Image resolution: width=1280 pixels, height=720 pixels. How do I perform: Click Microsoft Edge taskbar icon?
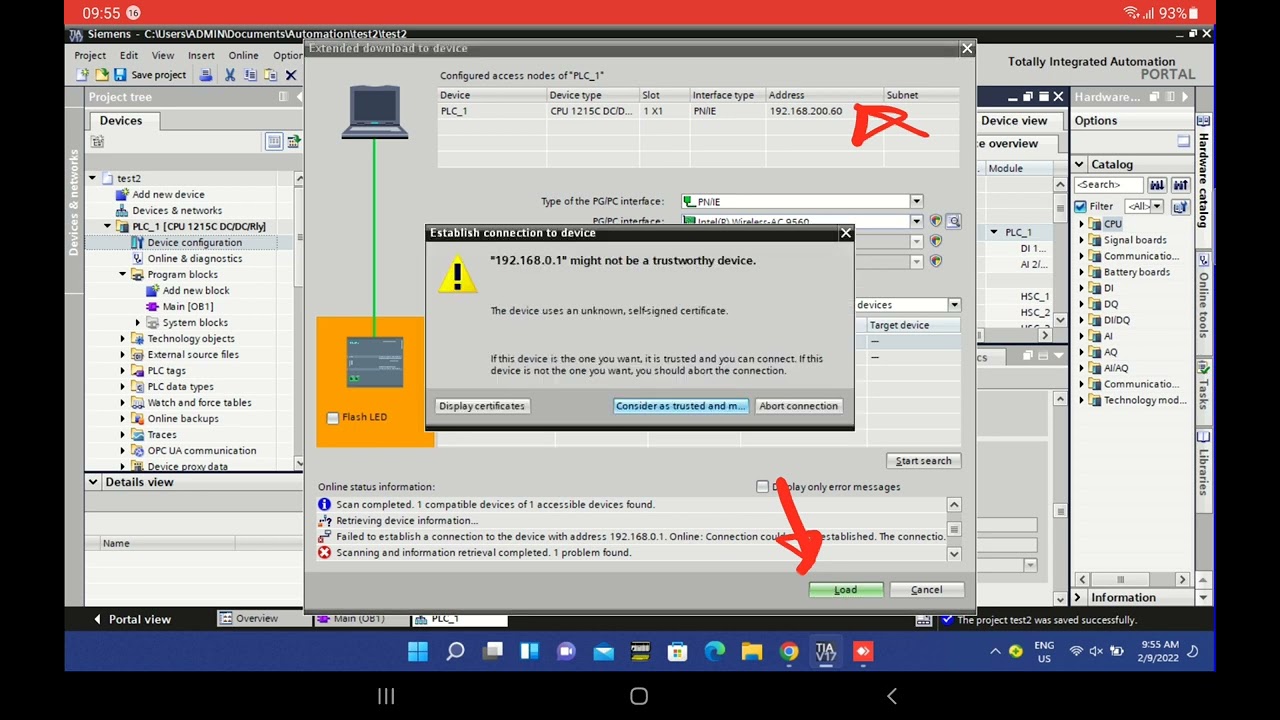(x=715, y=652)
